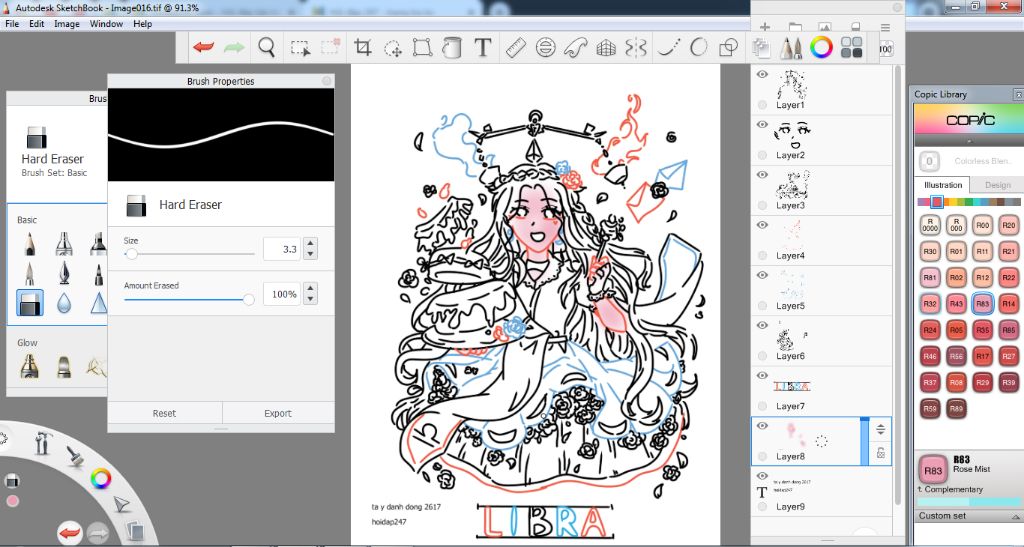This screenshot has height=547, width=1024.
Task: Select the Steady Stroke tool
Action: point(667,47)
